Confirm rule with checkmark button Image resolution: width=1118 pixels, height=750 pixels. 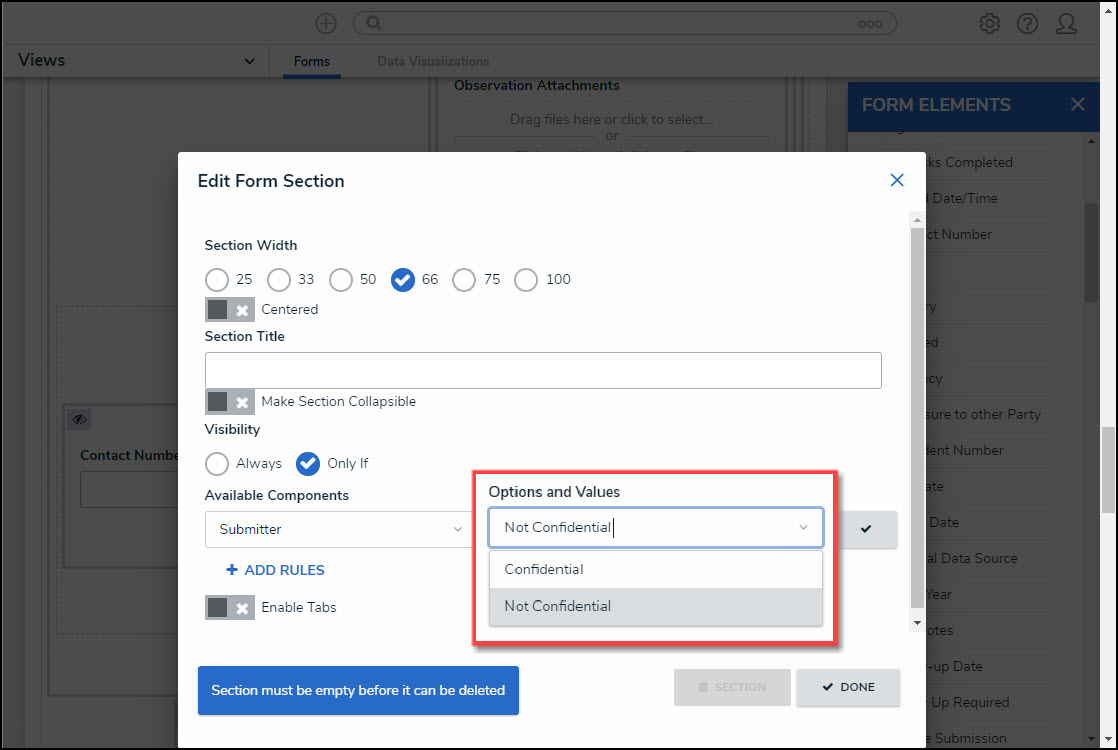click(866, 529)
